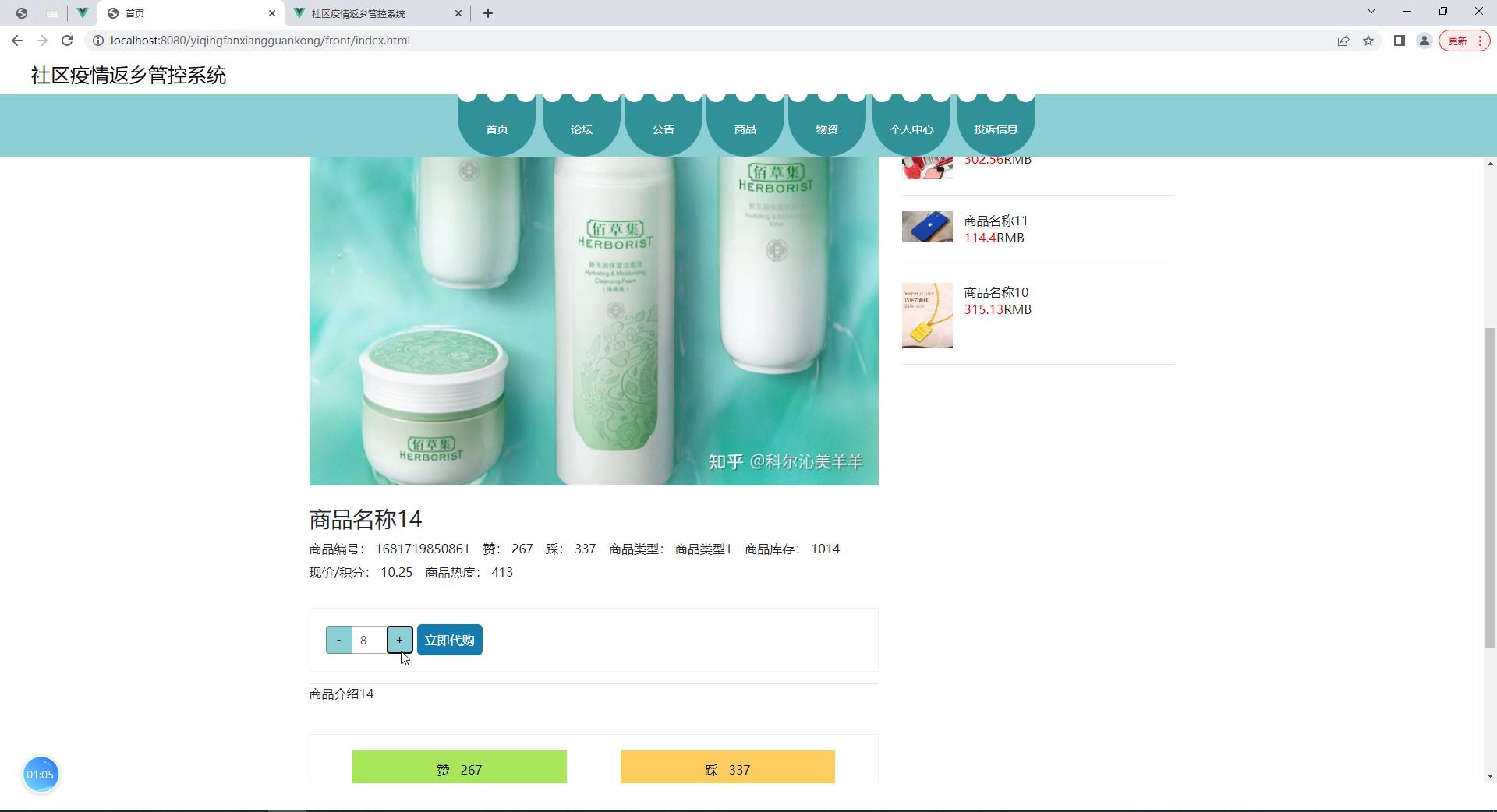Open the 商品名称11 phone thumbnail
This screenshot has height=812, width=1497.
coord(927,227)
